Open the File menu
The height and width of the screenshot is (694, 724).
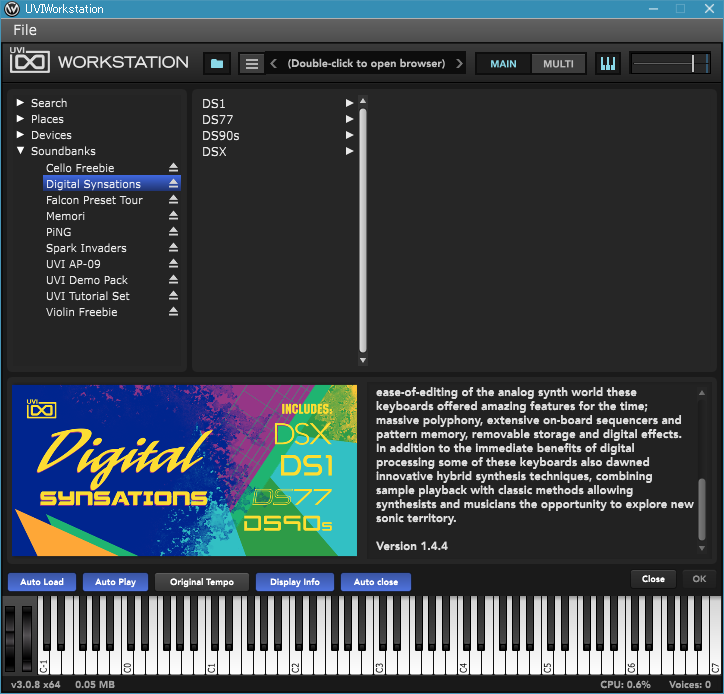click(x=25, y=30)
